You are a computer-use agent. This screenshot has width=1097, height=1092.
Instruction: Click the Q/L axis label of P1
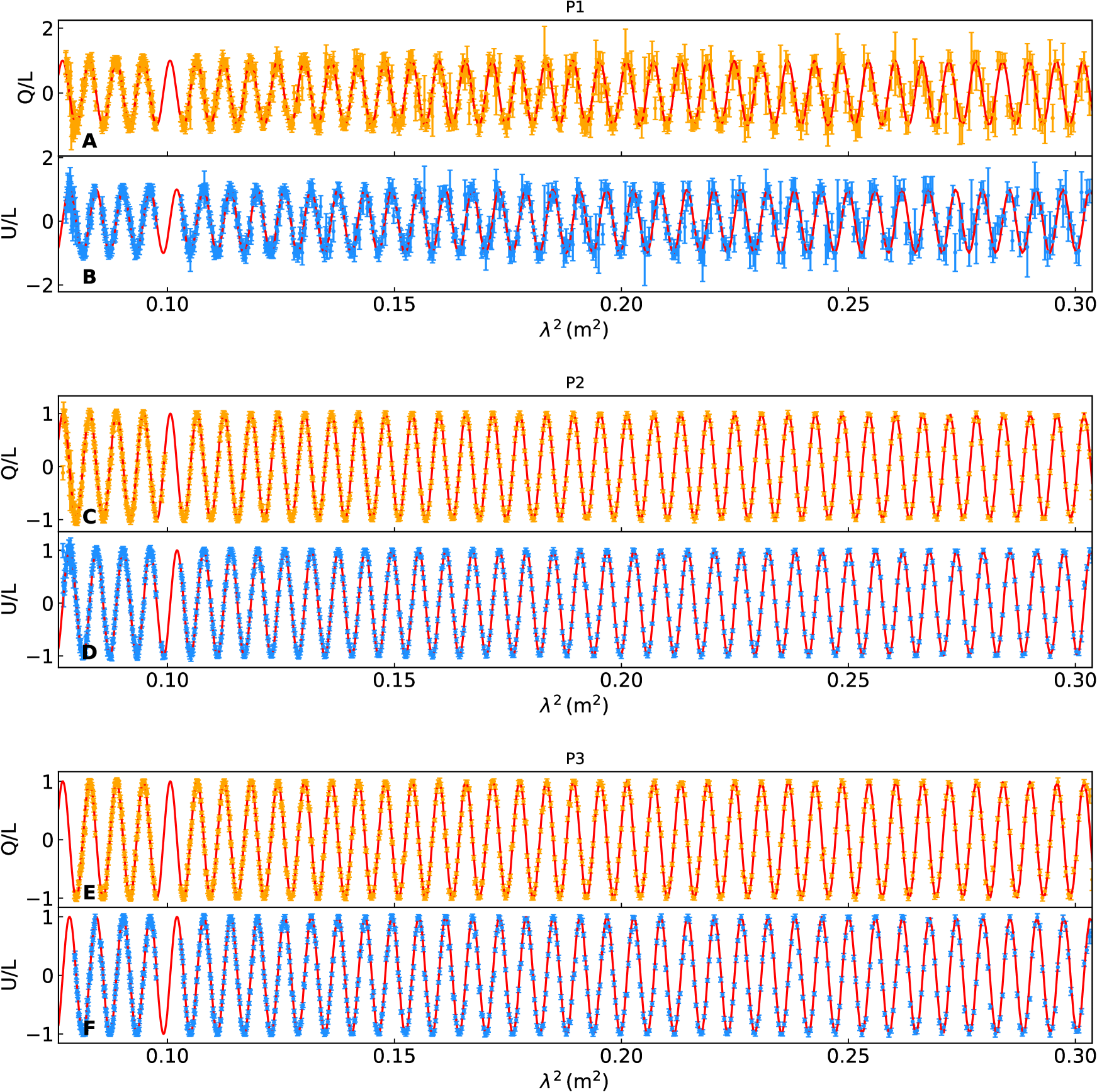tap(26, 87)
